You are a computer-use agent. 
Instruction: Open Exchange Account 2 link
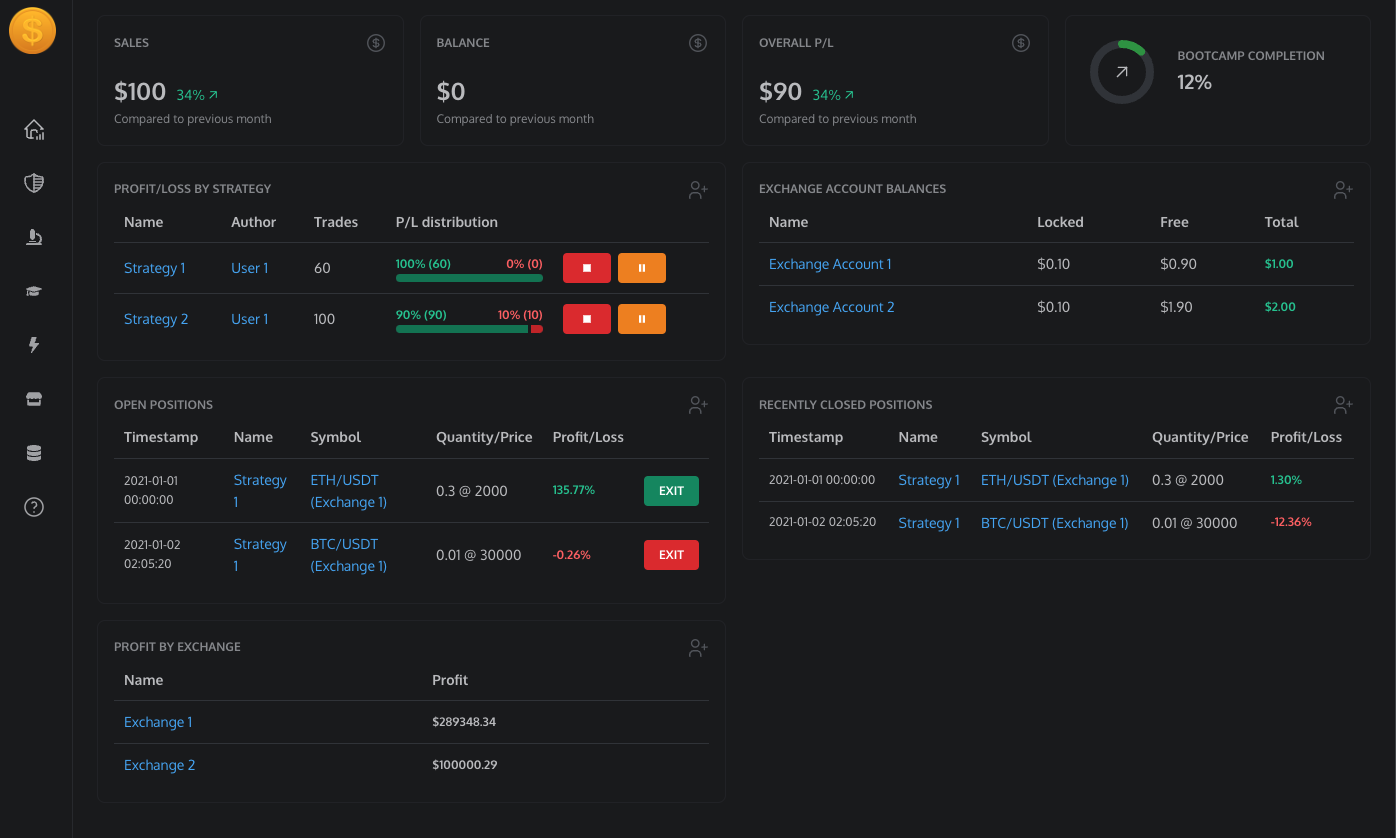[832, 307]
